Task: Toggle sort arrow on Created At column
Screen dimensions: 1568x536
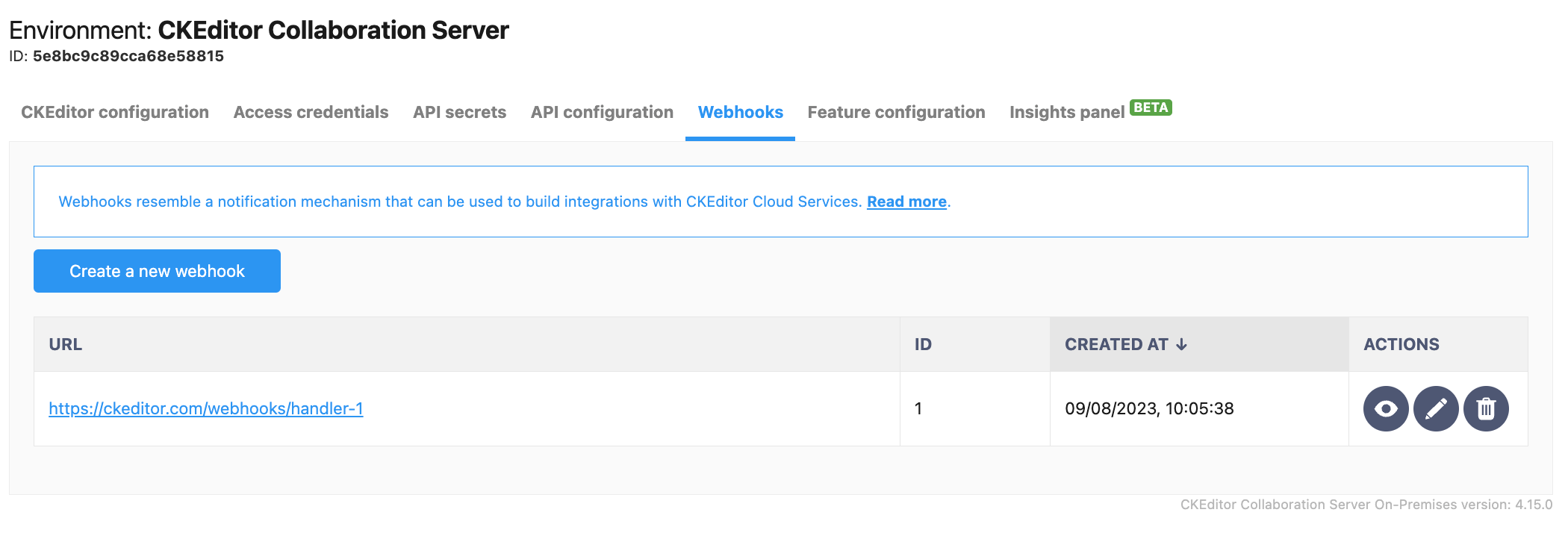Action: (1181, 344)
